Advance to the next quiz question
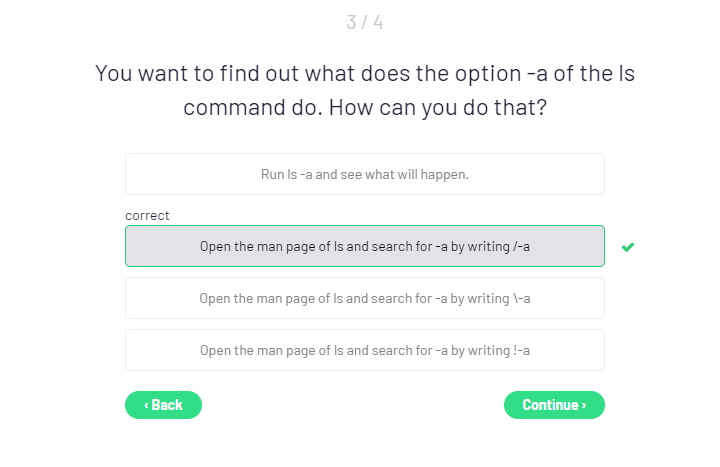720x467 pixels. (554, 405)
